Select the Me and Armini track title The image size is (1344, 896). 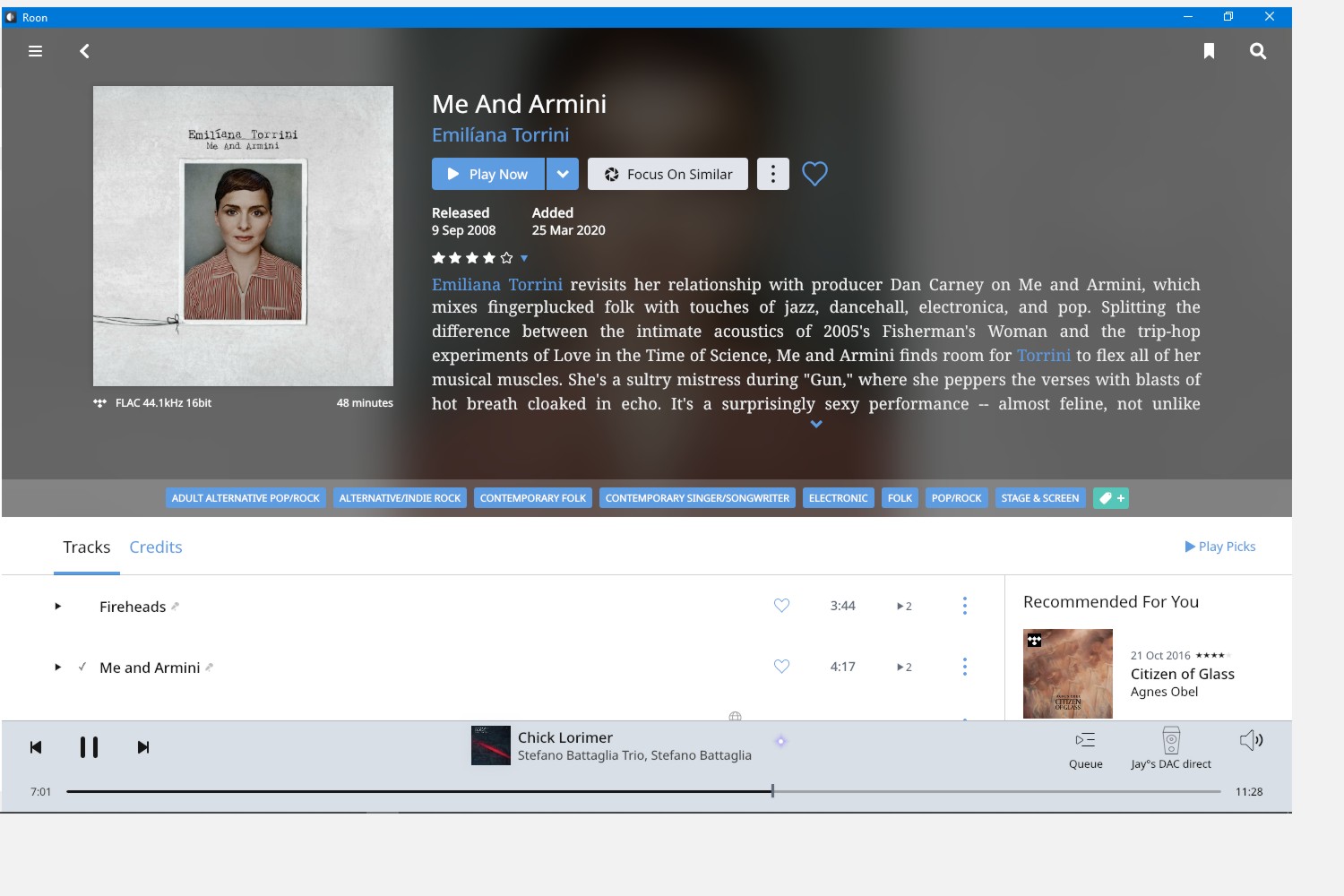pos(150,668)
